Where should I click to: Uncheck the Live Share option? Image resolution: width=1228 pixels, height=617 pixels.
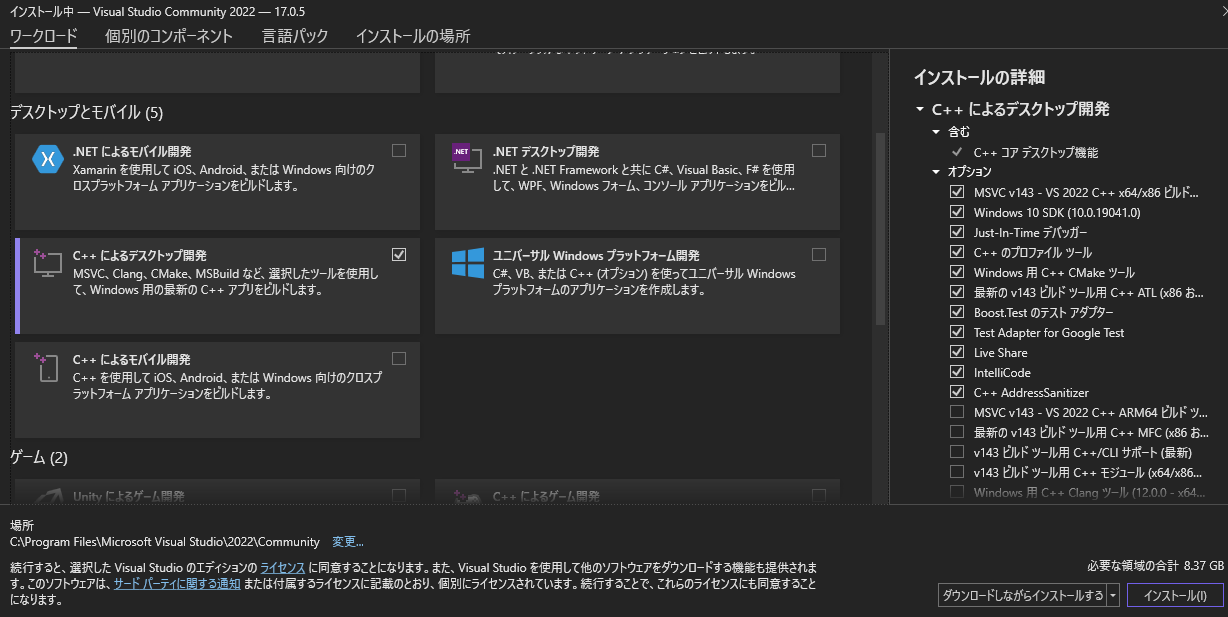pos(957,352)
